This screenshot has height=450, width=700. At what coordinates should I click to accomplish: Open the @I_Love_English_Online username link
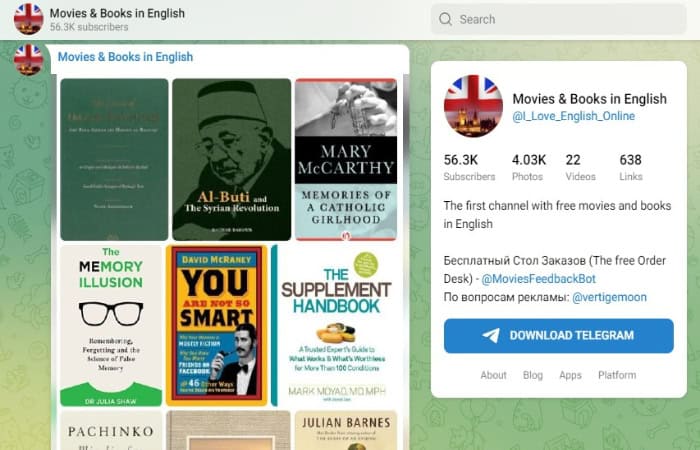(x=574, y=116)
